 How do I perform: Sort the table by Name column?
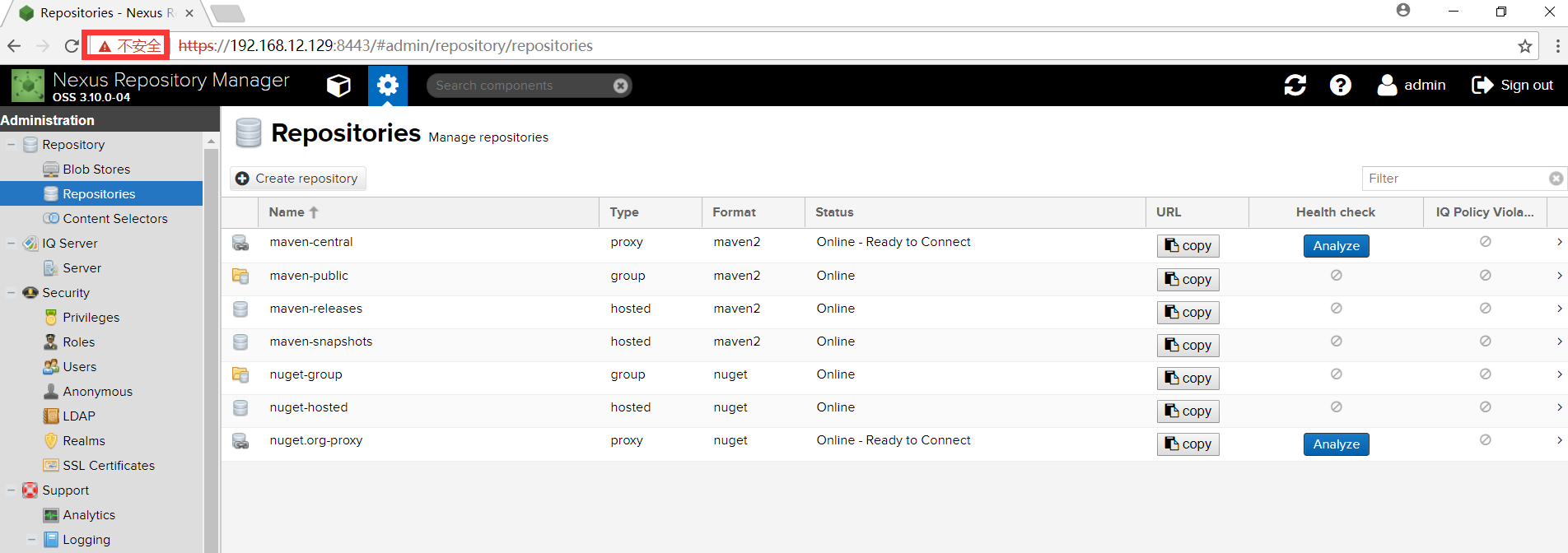pos(428,212)
